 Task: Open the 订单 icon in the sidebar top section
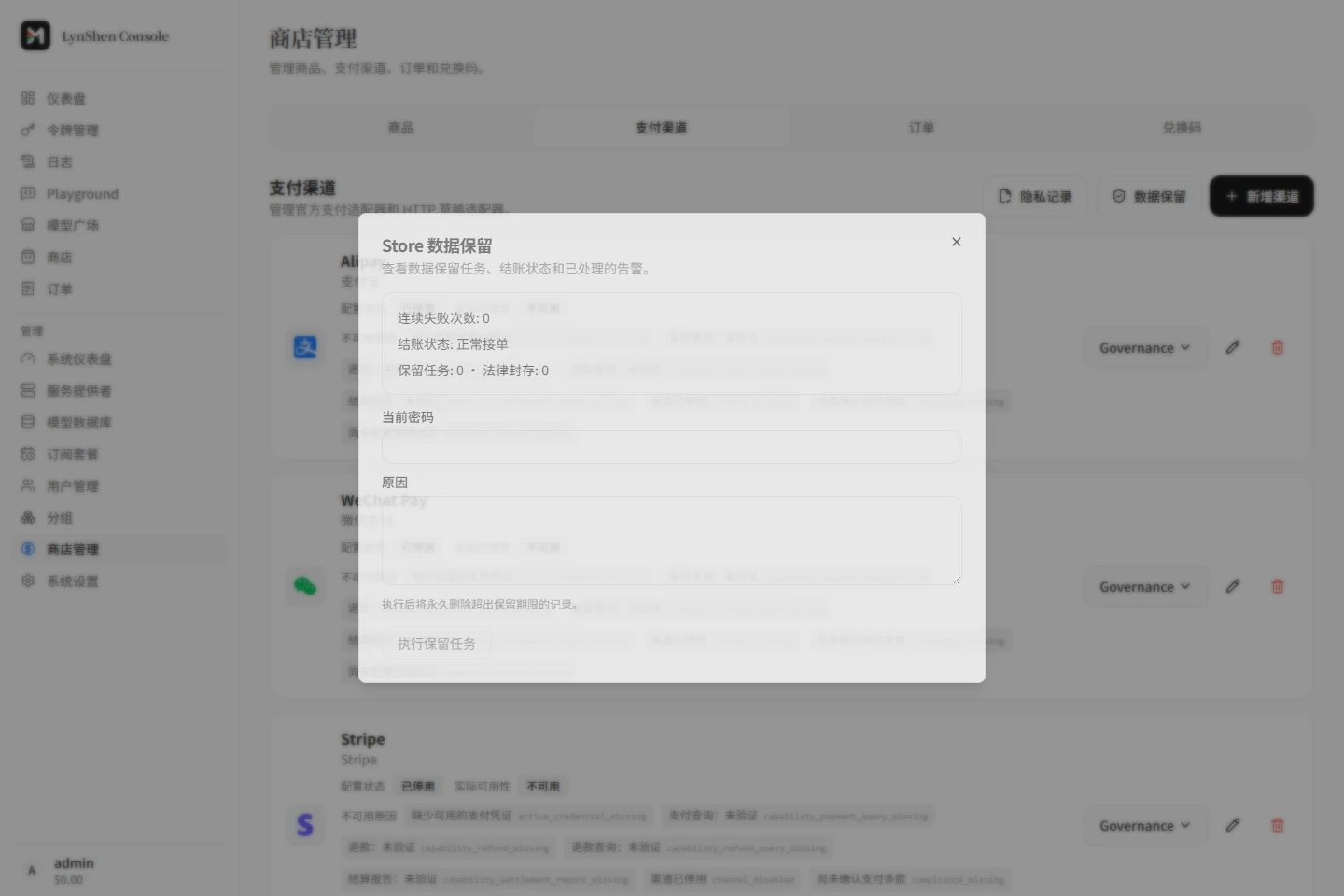(x=28, y=288)
